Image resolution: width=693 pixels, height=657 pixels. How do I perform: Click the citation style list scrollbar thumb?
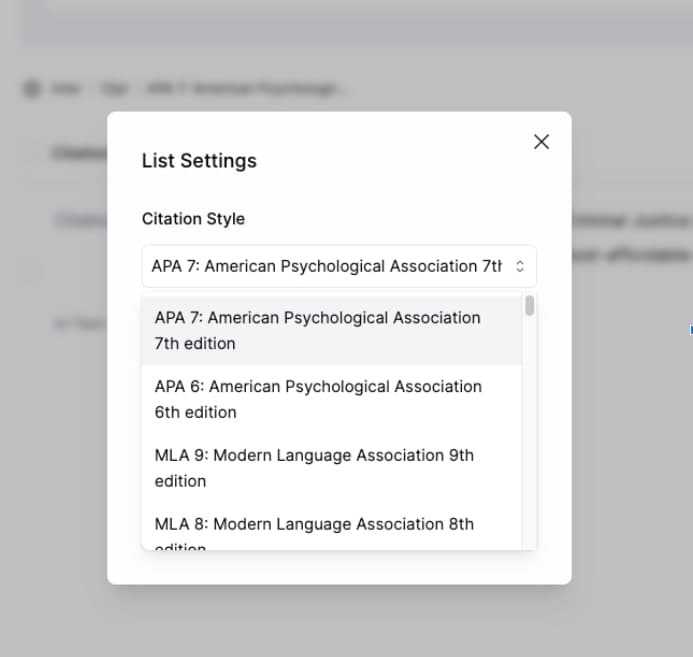coord(529,306)
